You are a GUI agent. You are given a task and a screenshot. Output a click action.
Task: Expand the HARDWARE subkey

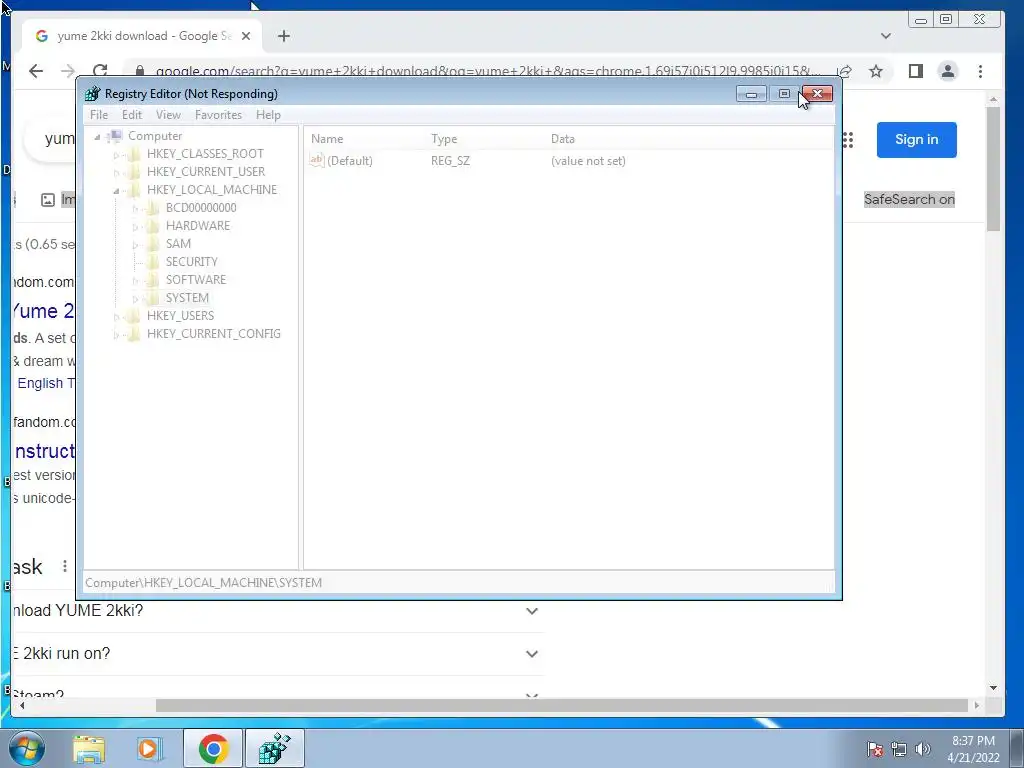coord(135,227)
